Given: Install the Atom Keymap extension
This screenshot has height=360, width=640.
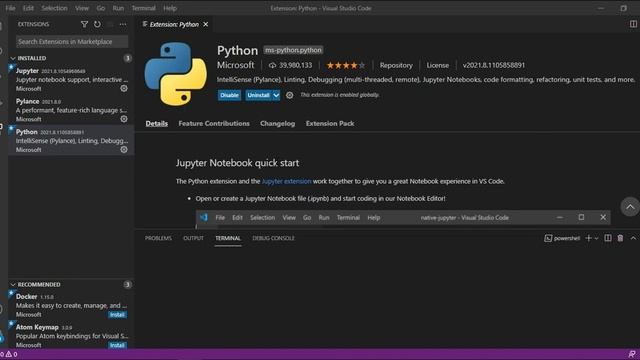Looking at the screenshot, I should point(117,345).
